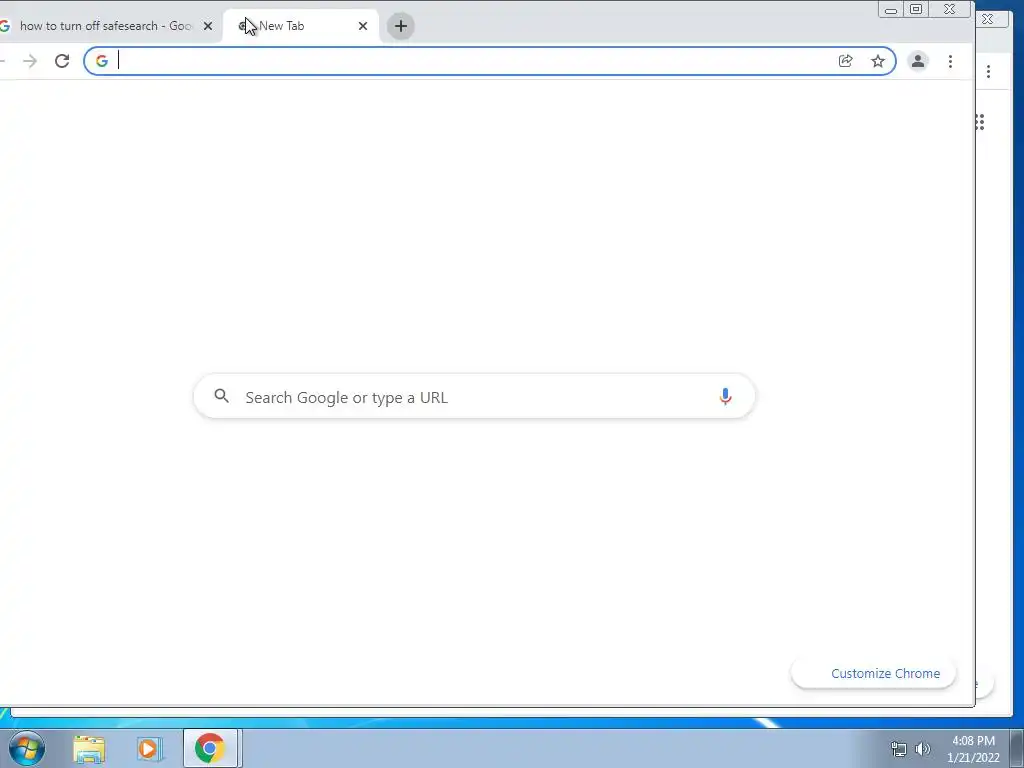This screenshot has width=1024, height=768.
Task: Open the apps grid in background window
Action: tap(980, 122)
